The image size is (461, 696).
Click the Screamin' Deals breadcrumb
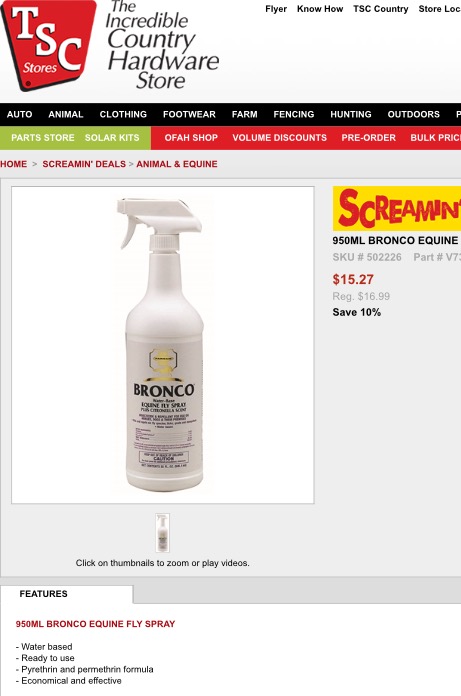pyautogui.click(x=84, y=164)
